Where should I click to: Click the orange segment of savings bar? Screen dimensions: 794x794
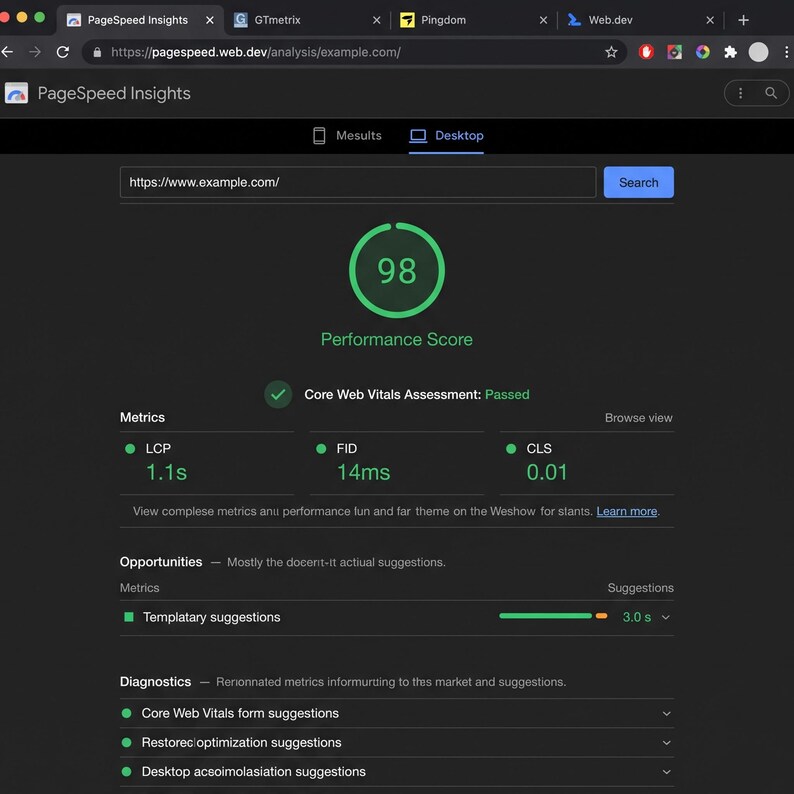(602, 616)
